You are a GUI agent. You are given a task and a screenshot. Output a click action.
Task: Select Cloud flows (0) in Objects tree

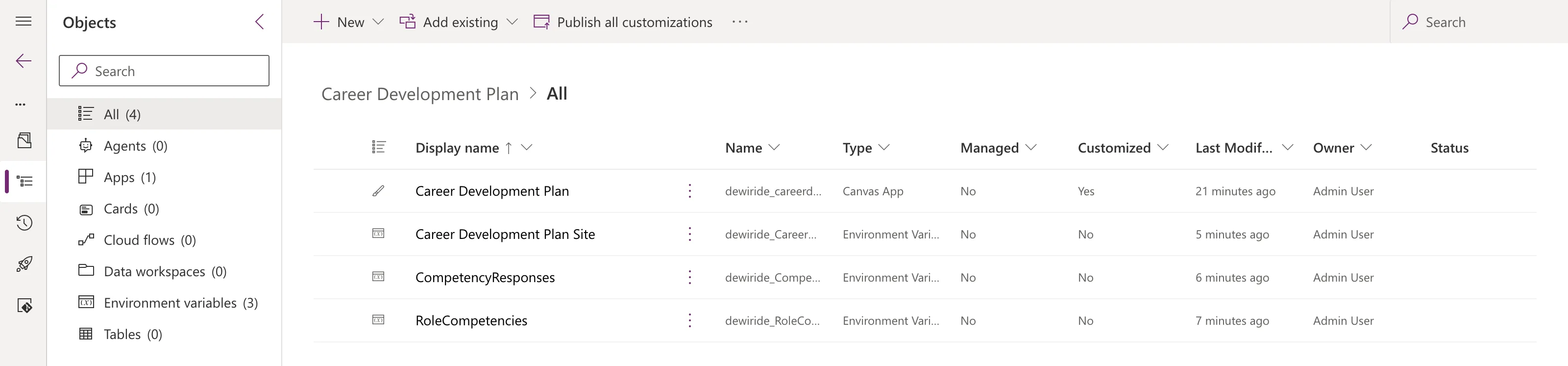164,240
